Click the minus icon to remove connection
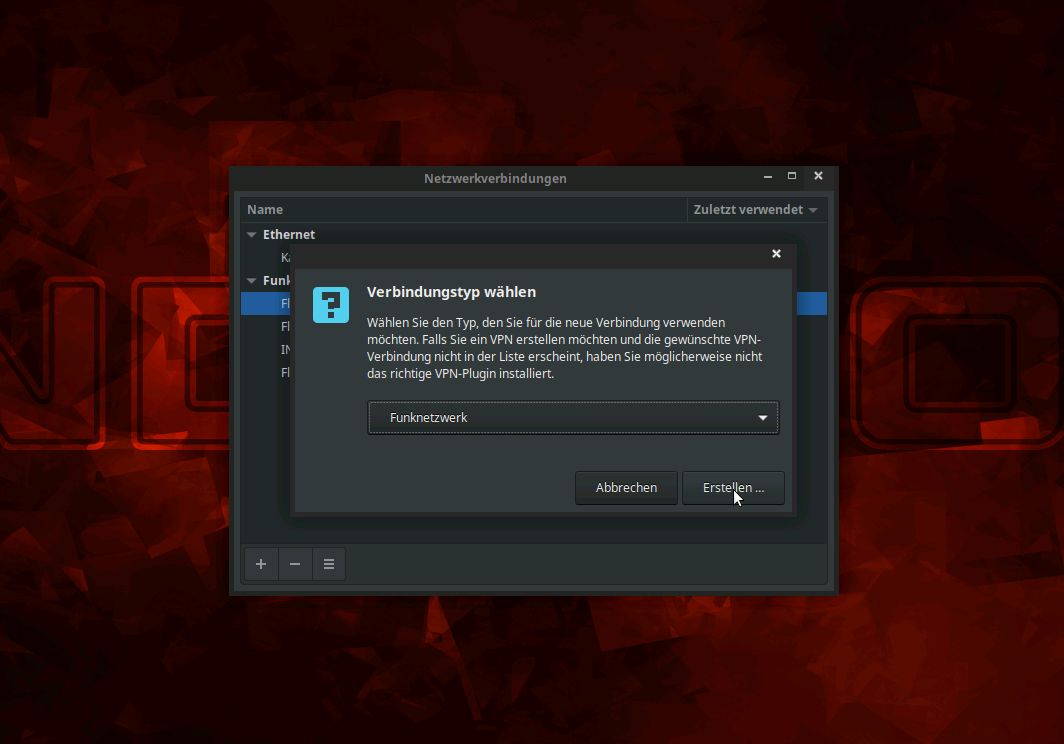Viewport: 1064px width, 744px height. coord(295,564)
